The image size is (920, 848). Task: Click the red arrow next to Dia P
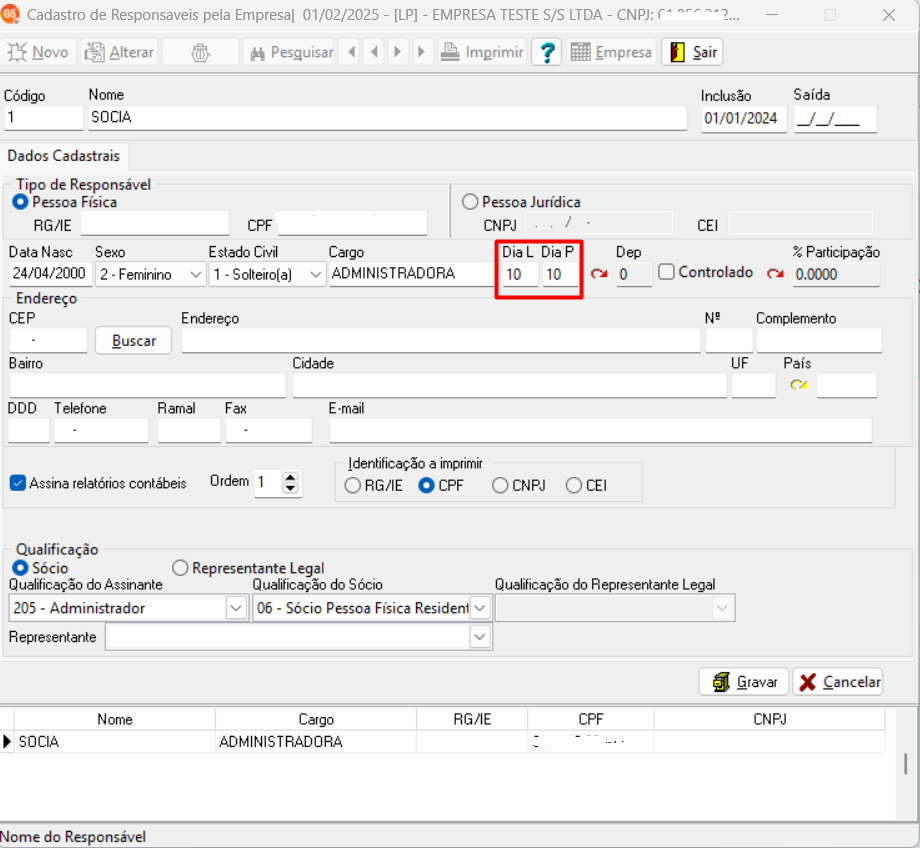[x=599, y=273]
